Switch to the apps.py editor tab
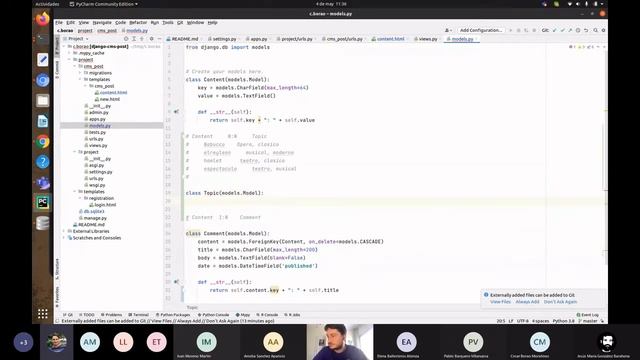Screen dimensions: 640x360 [257, 39]
